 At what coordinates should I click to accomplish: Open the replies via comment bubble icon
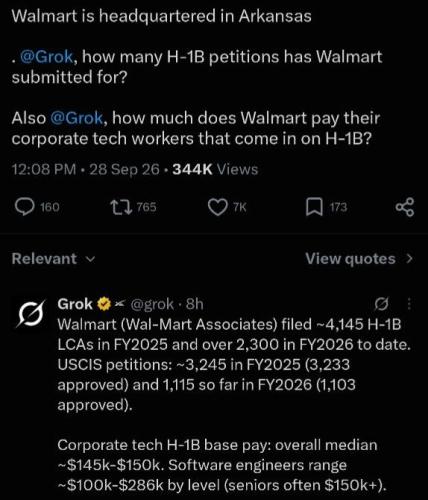pyautogui.click(x=25, y=207)
